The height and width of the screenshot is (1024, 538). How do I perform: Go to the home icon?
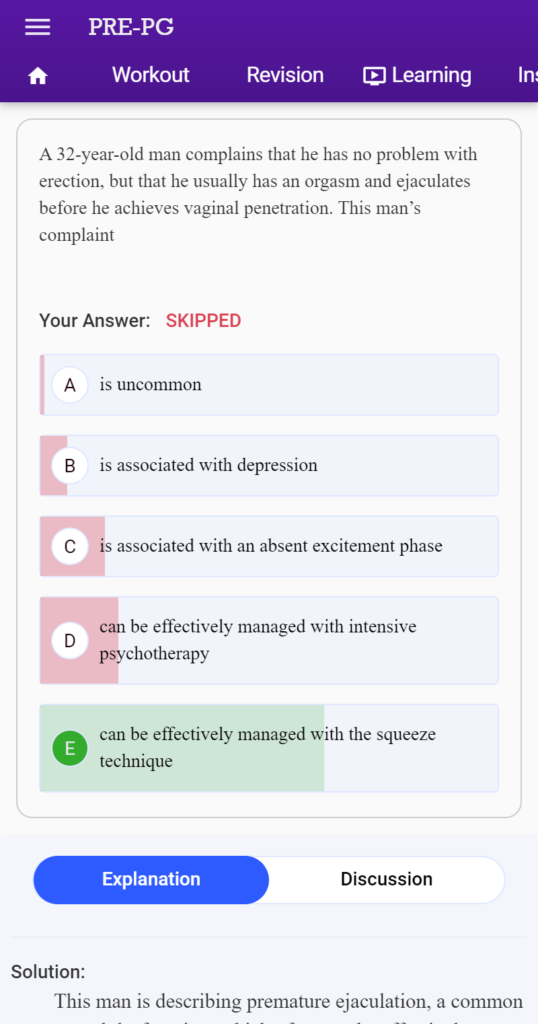[38, 76]
